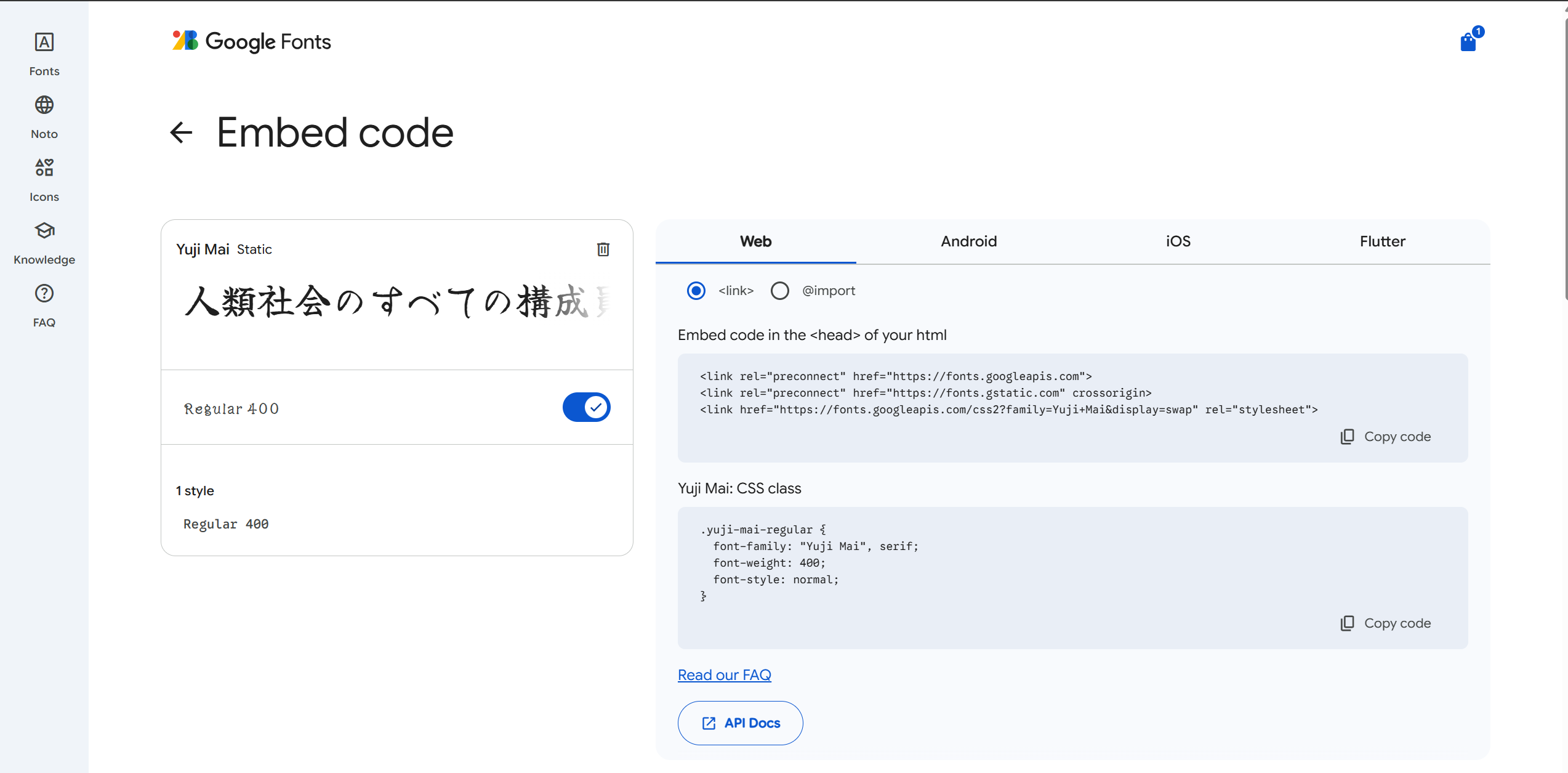Select the @import radio option
1568x773 pixels.
tap(780, 290)
